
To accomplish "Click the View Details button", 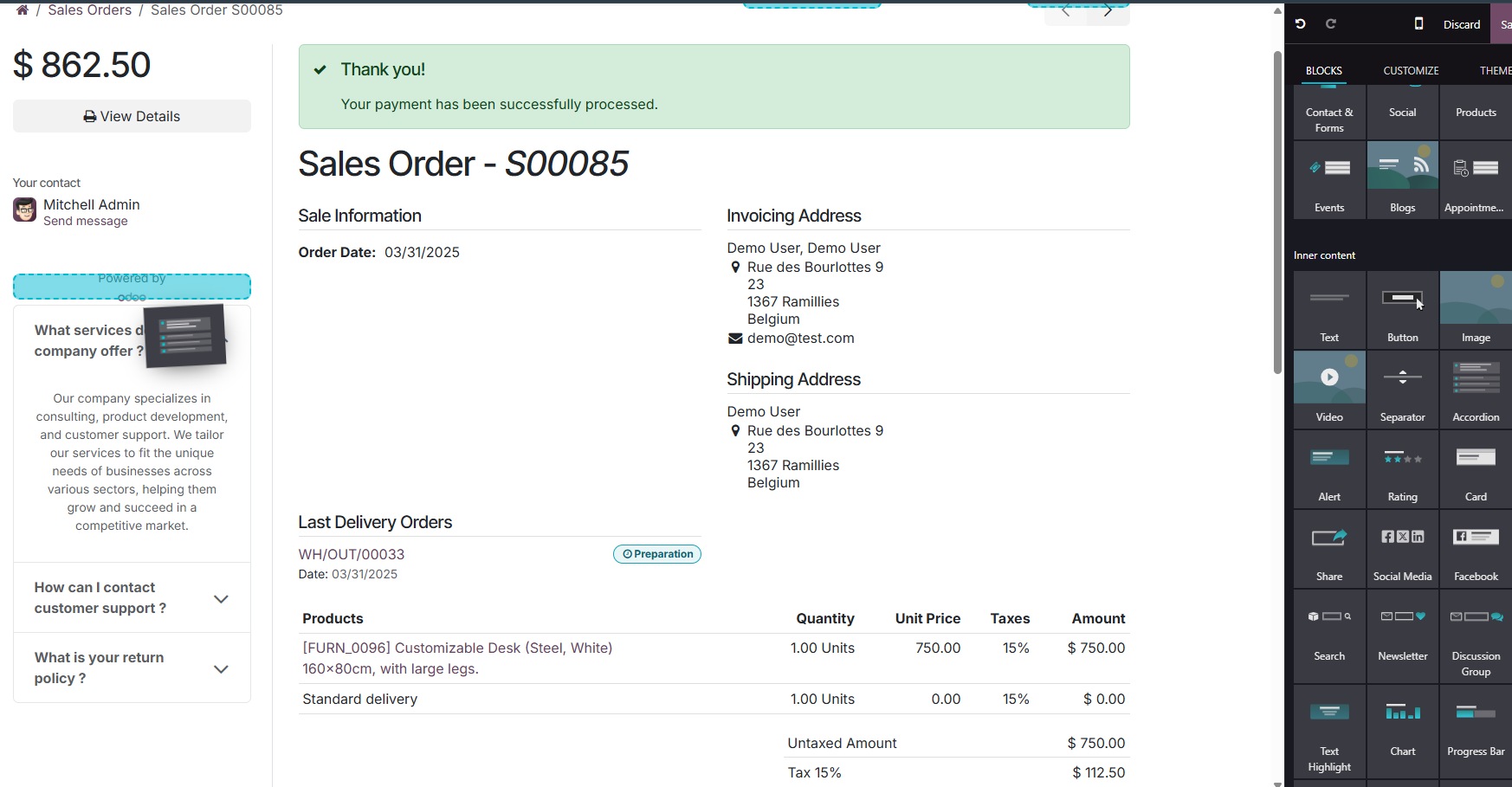I will click(132, 116).
